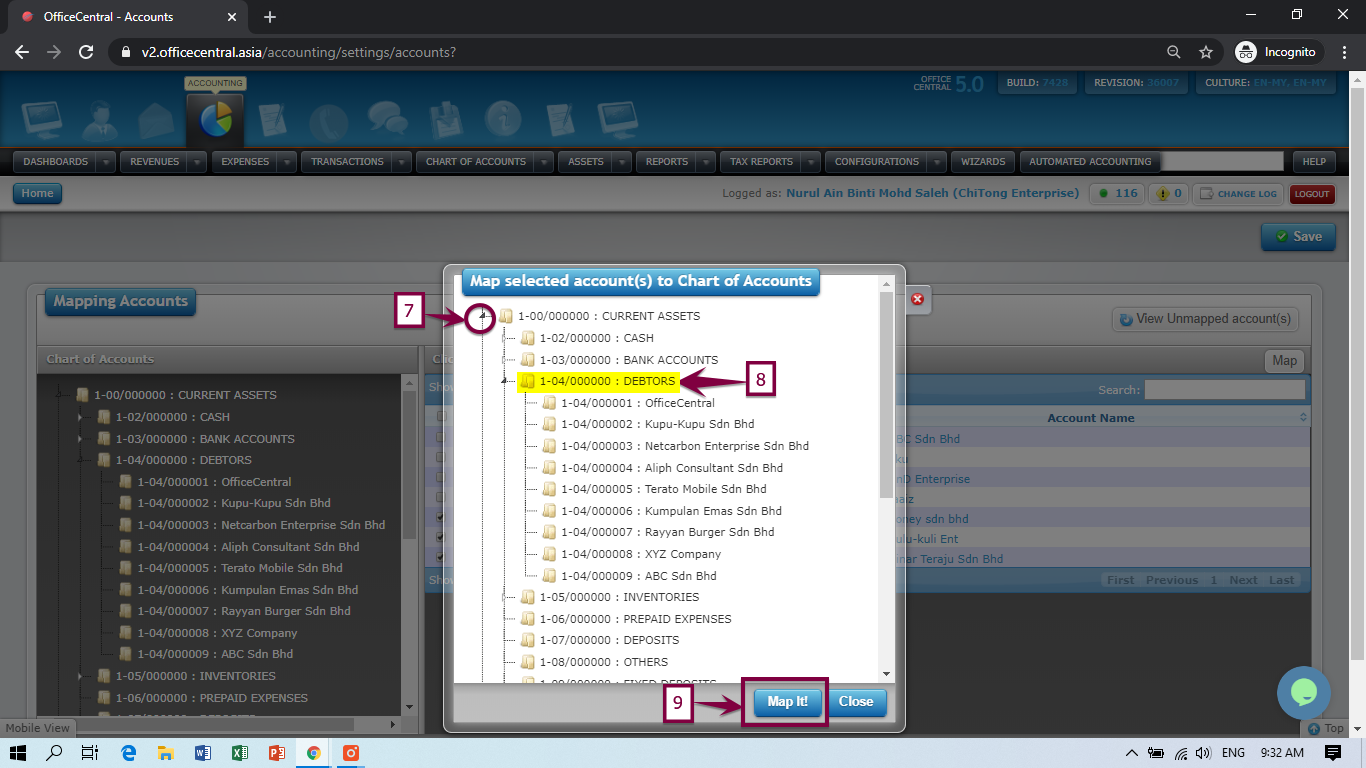Open the dropdown arrow next to REVENUES

pos(197,162)
